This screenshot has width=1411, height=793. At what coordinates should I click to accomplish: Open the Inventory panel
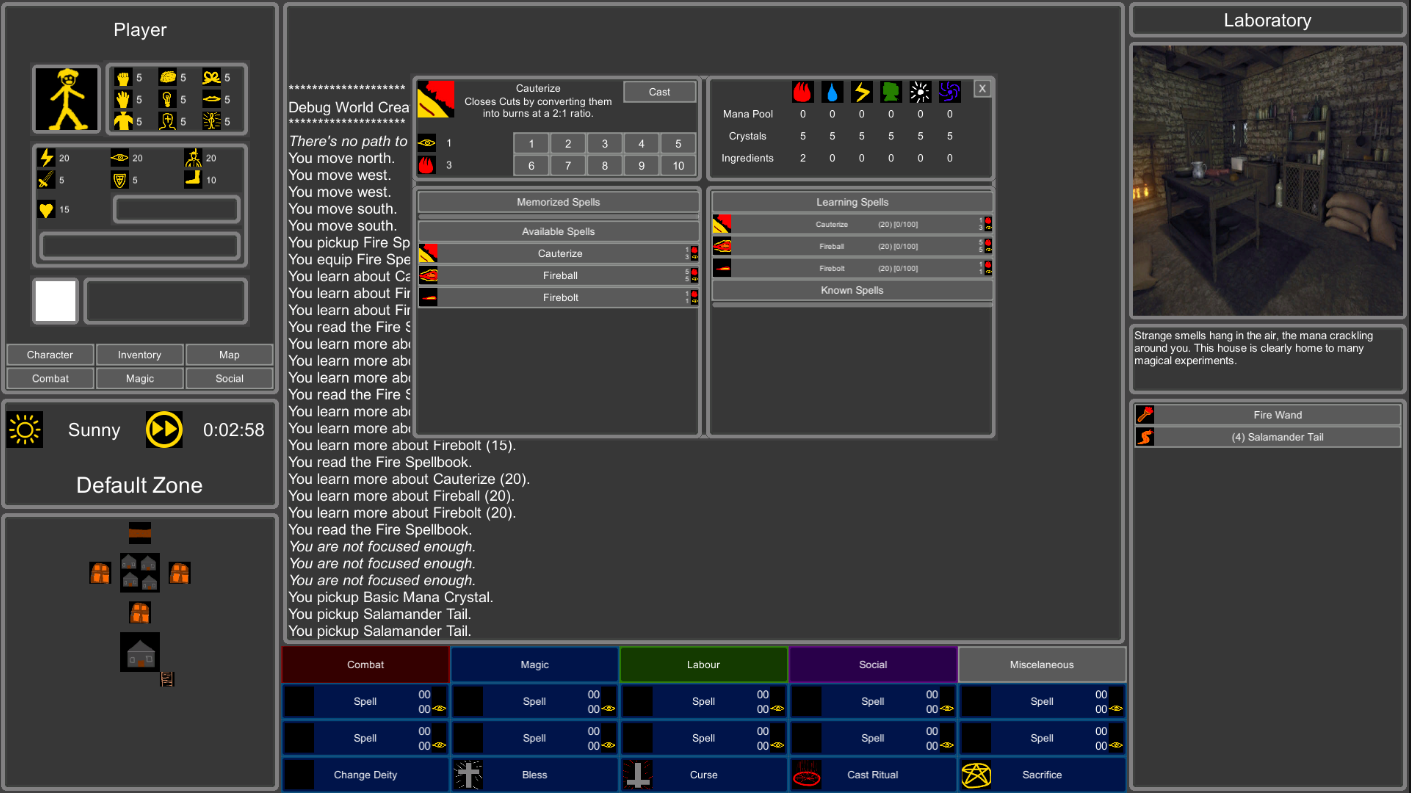(x=139, y=355)
